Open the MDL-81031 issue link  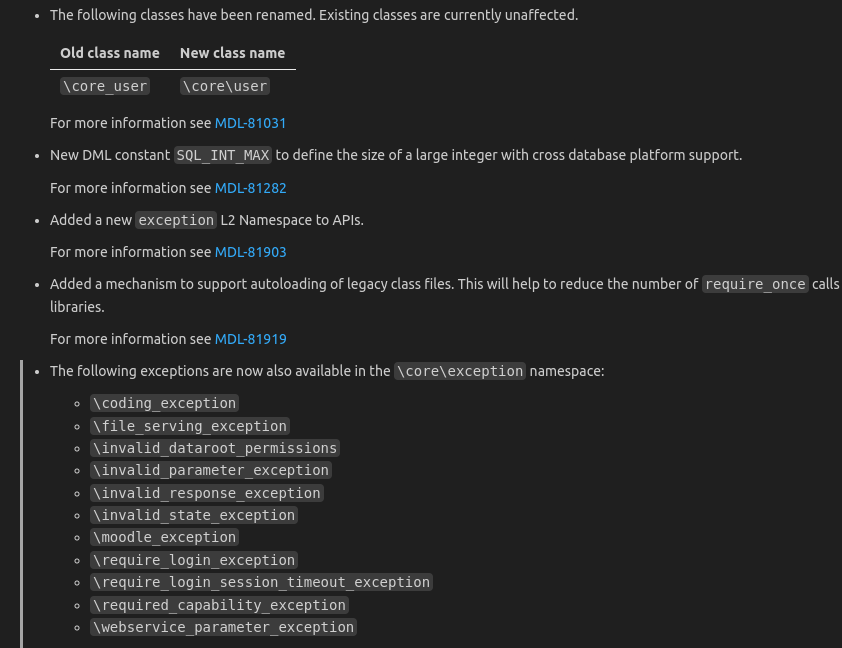tap(250, 123)
